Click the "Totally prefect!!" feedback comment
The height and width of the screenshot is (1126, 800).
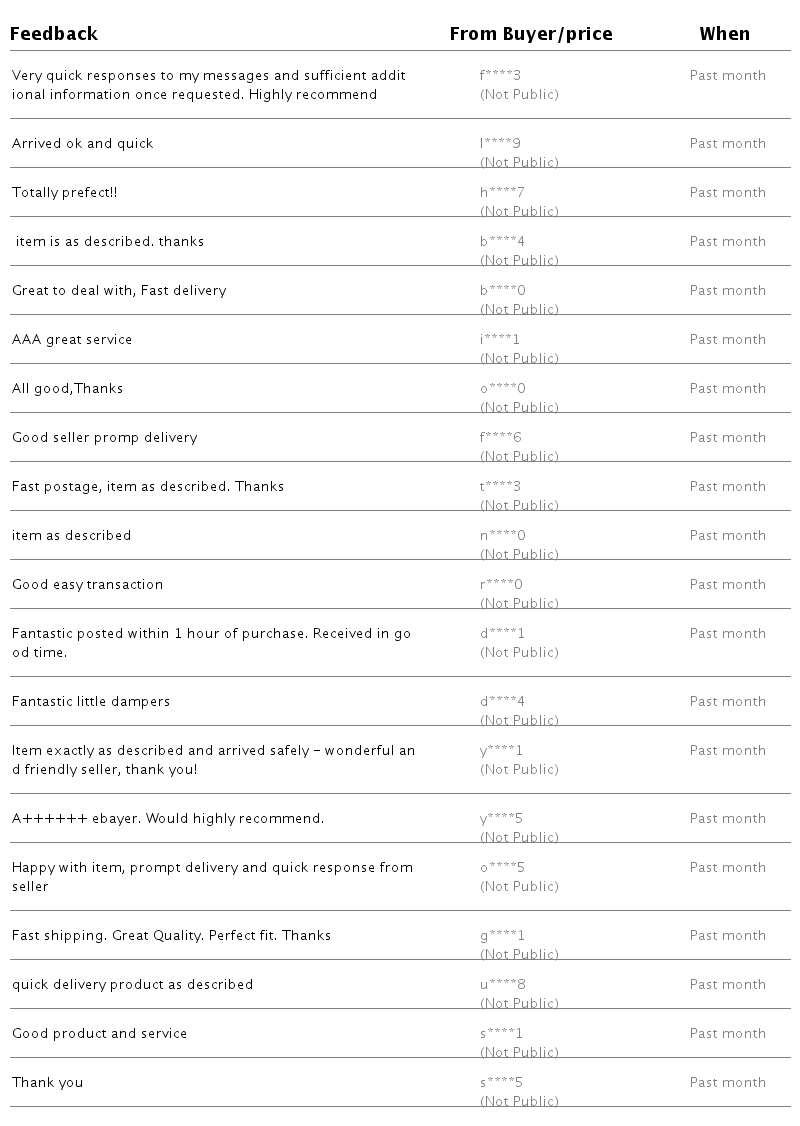[65, 192]
